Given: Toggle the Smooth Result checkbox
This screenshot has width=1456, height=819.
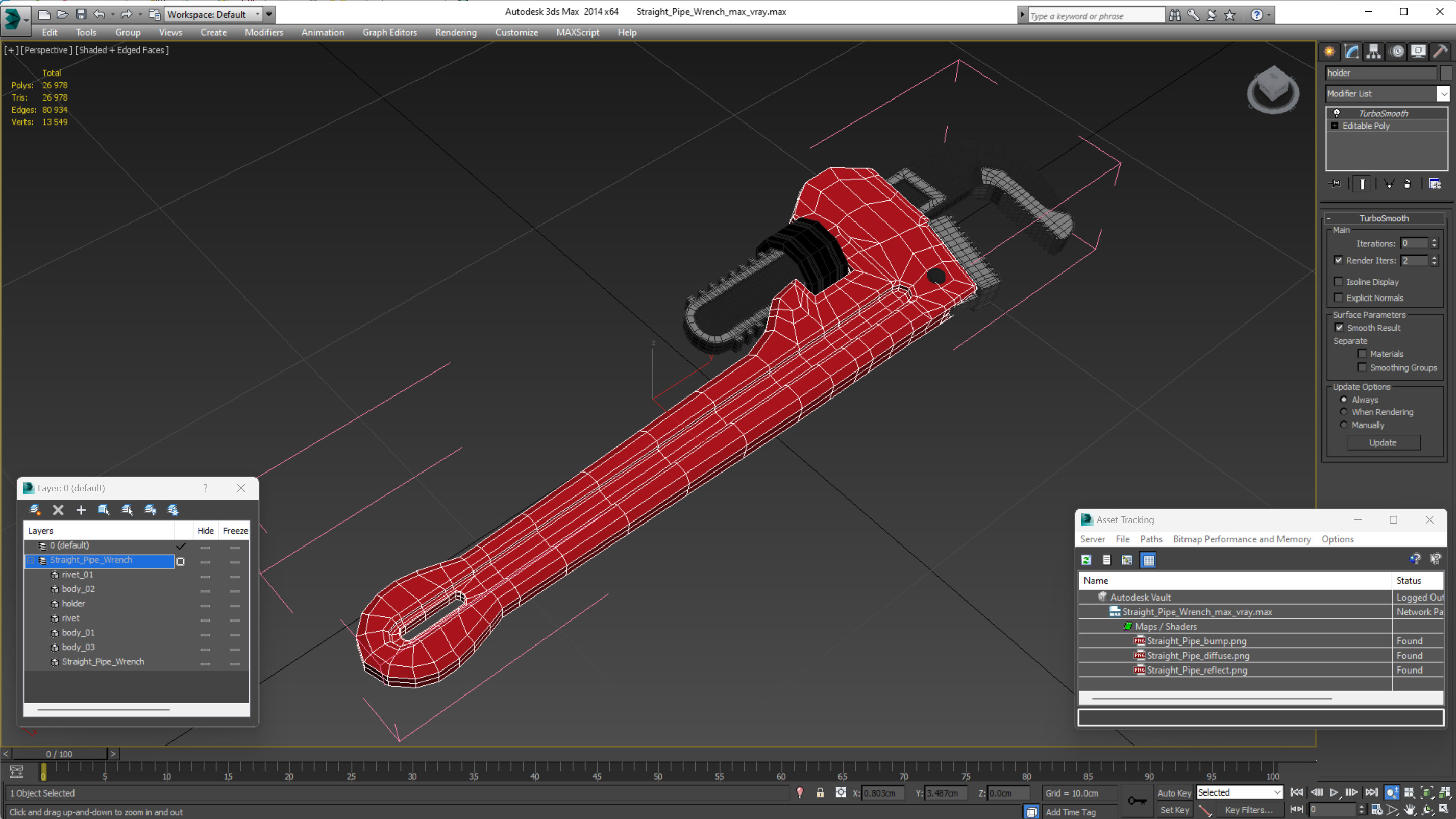Looking at the screenshot, I should click(1339, 327).
